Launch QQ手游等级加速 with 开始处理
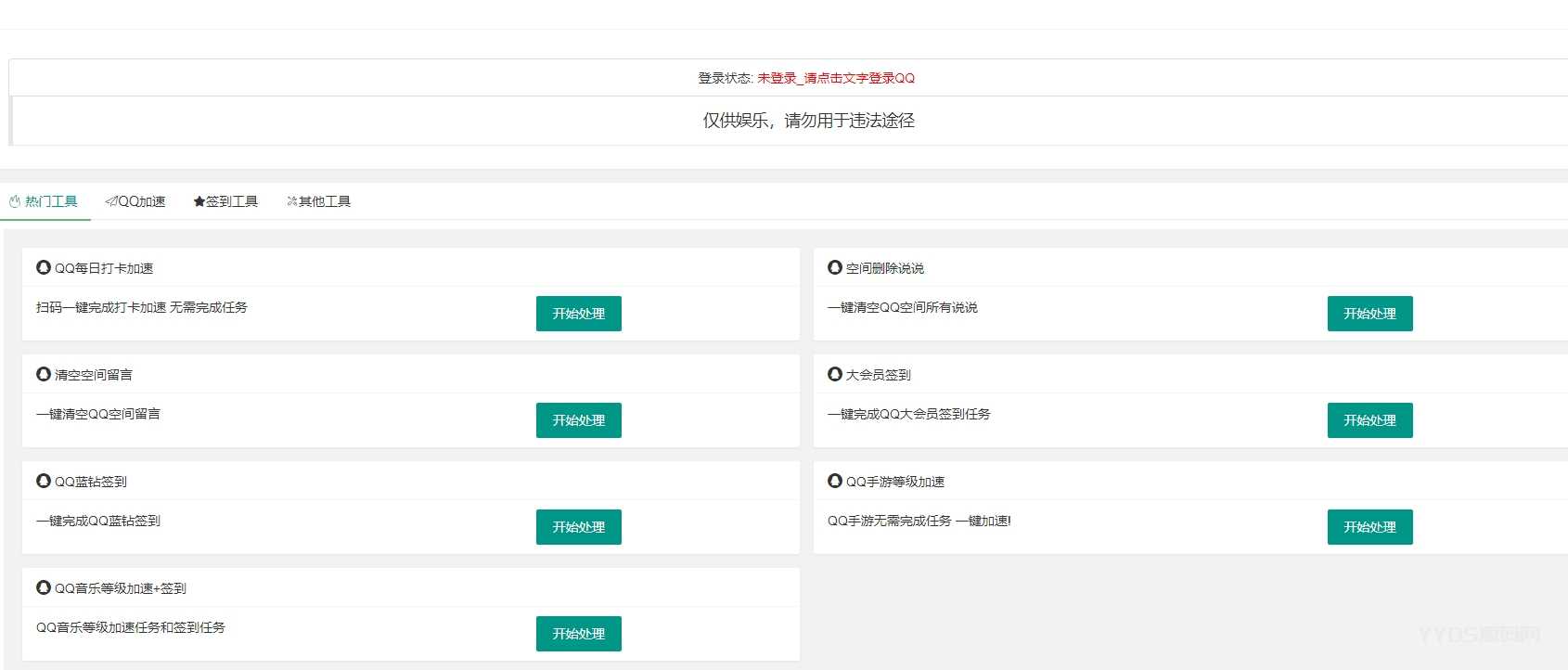 [x=1369, y=527]
